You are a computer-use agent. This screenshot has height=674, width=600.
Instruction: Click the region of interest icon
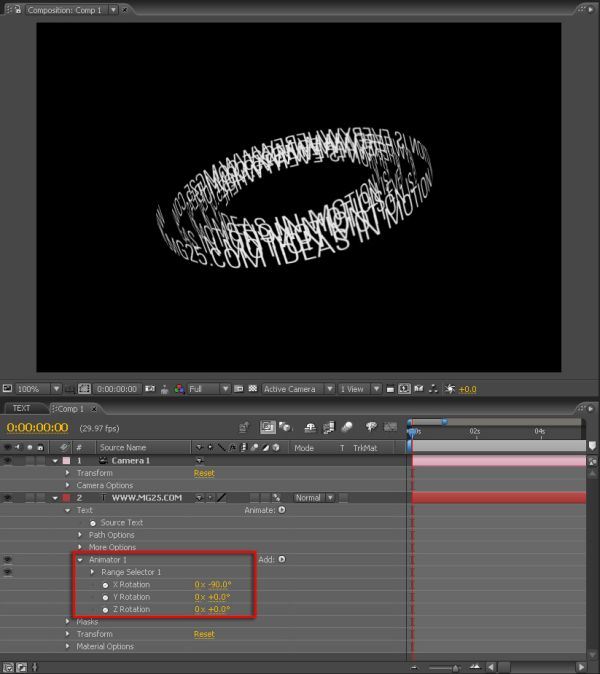point(239,389)
